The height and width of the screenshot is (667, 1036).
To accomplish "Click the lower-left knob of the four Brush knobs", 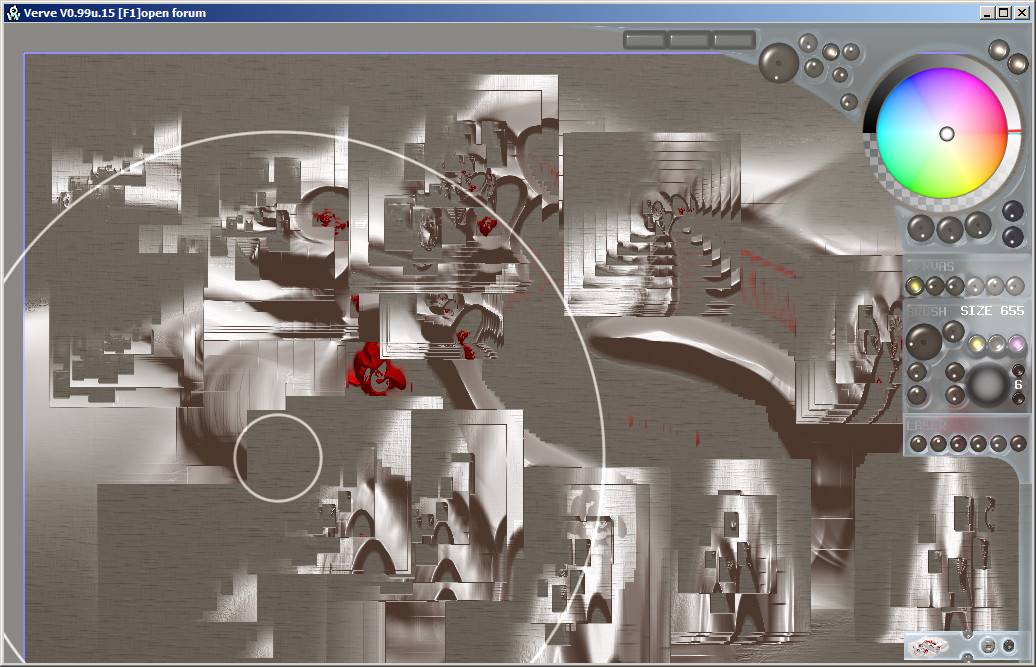I will (917, 396).
